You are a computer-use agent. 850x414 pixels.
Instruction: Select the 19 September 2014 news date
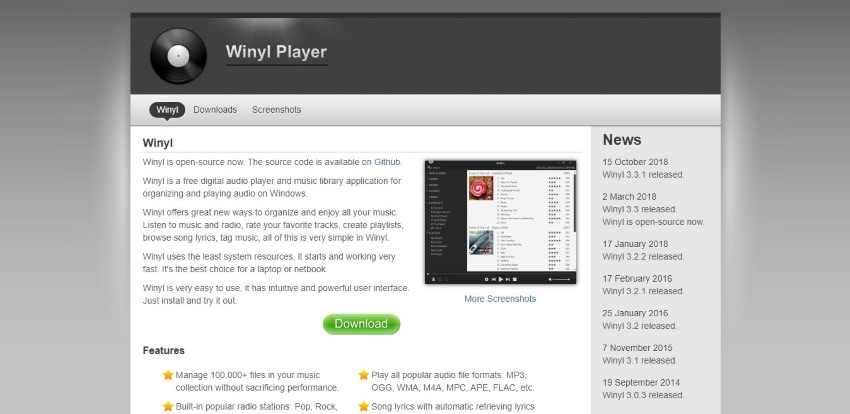coord(641,383)
